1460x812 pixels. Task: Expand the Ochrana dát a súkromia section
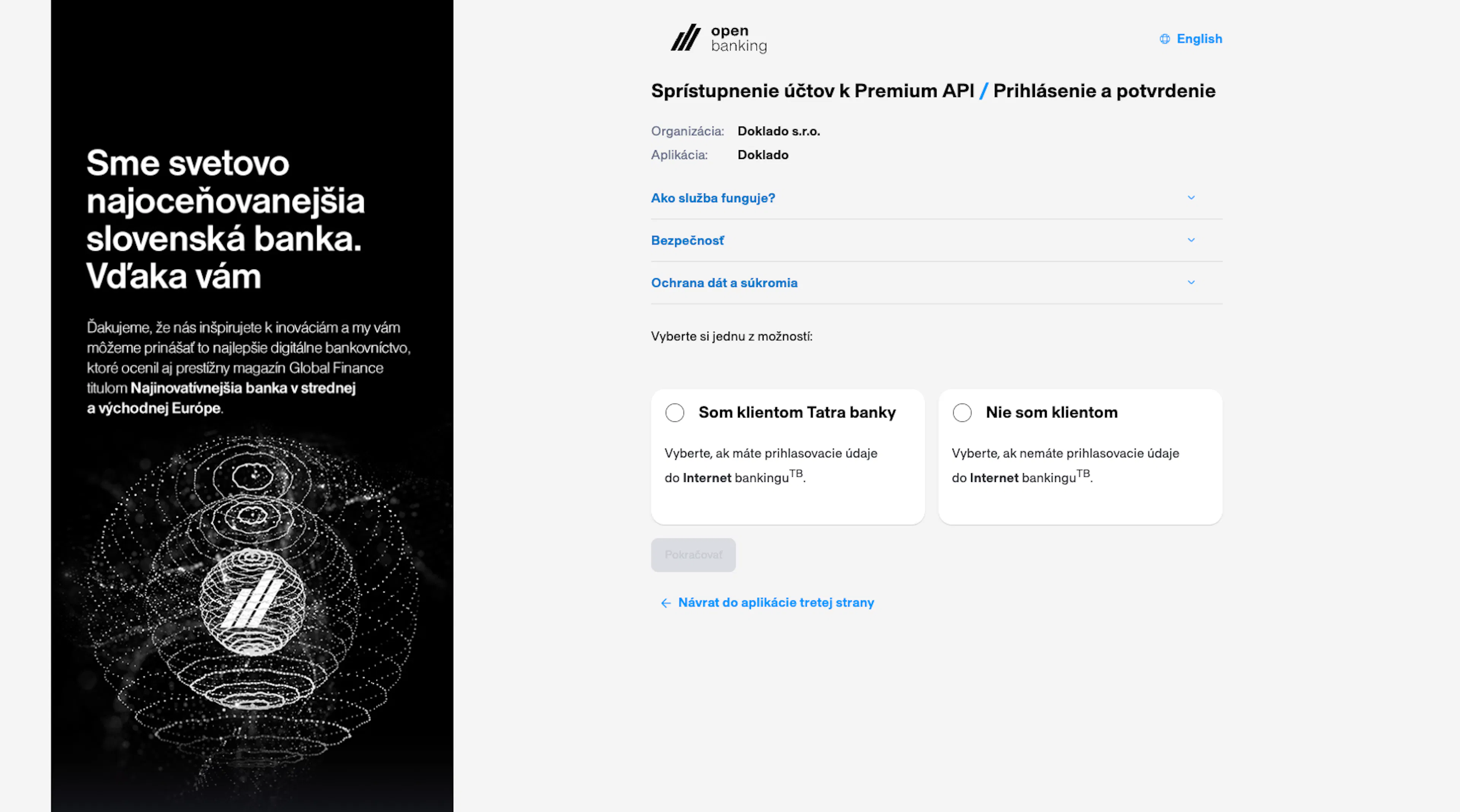tap(936, 283)
